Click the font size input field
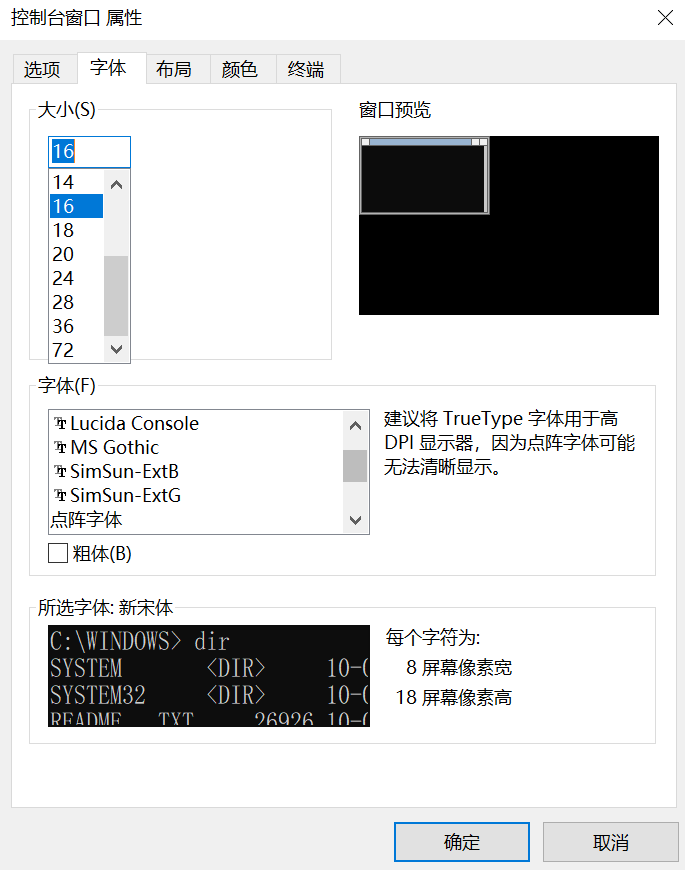 (x=89, y=151)
